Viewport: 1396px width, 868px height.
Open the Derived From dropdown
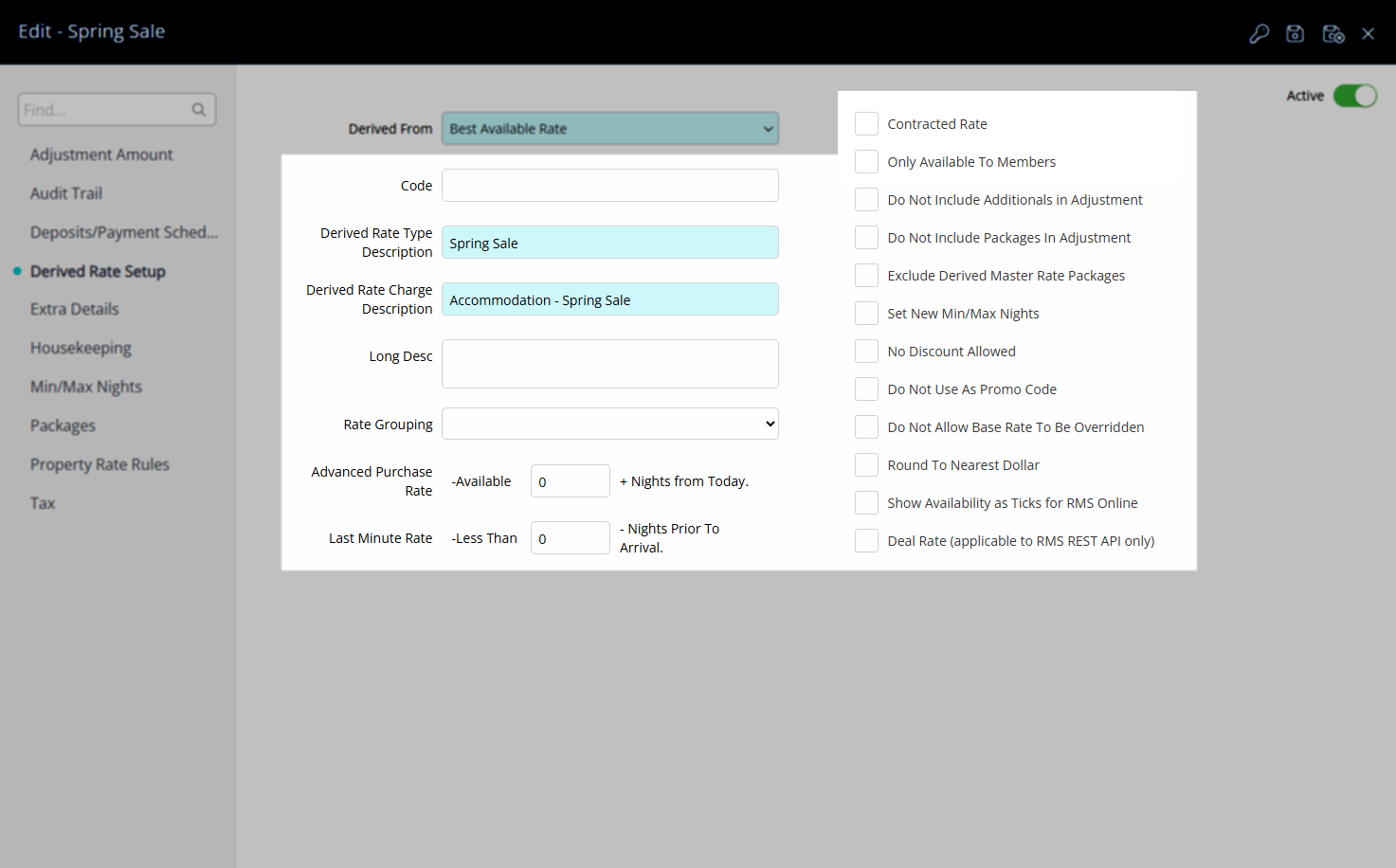click(610, 129)
